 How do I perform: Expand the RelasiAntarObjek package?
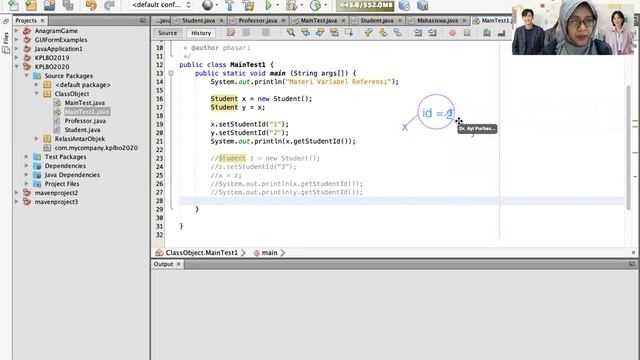coord(36,139)
